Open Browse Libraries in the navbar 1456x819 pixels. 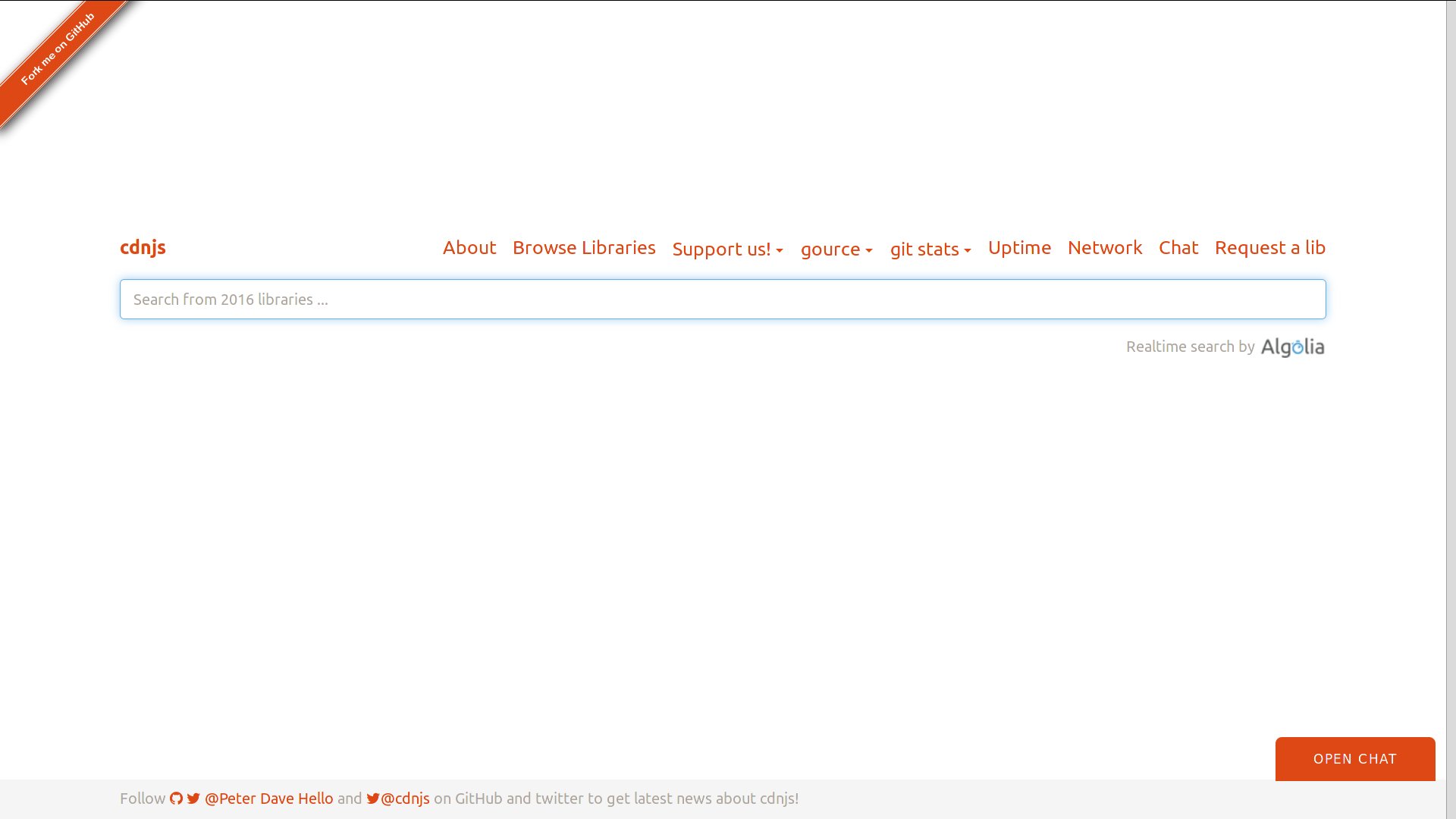(x=584, y=247)
